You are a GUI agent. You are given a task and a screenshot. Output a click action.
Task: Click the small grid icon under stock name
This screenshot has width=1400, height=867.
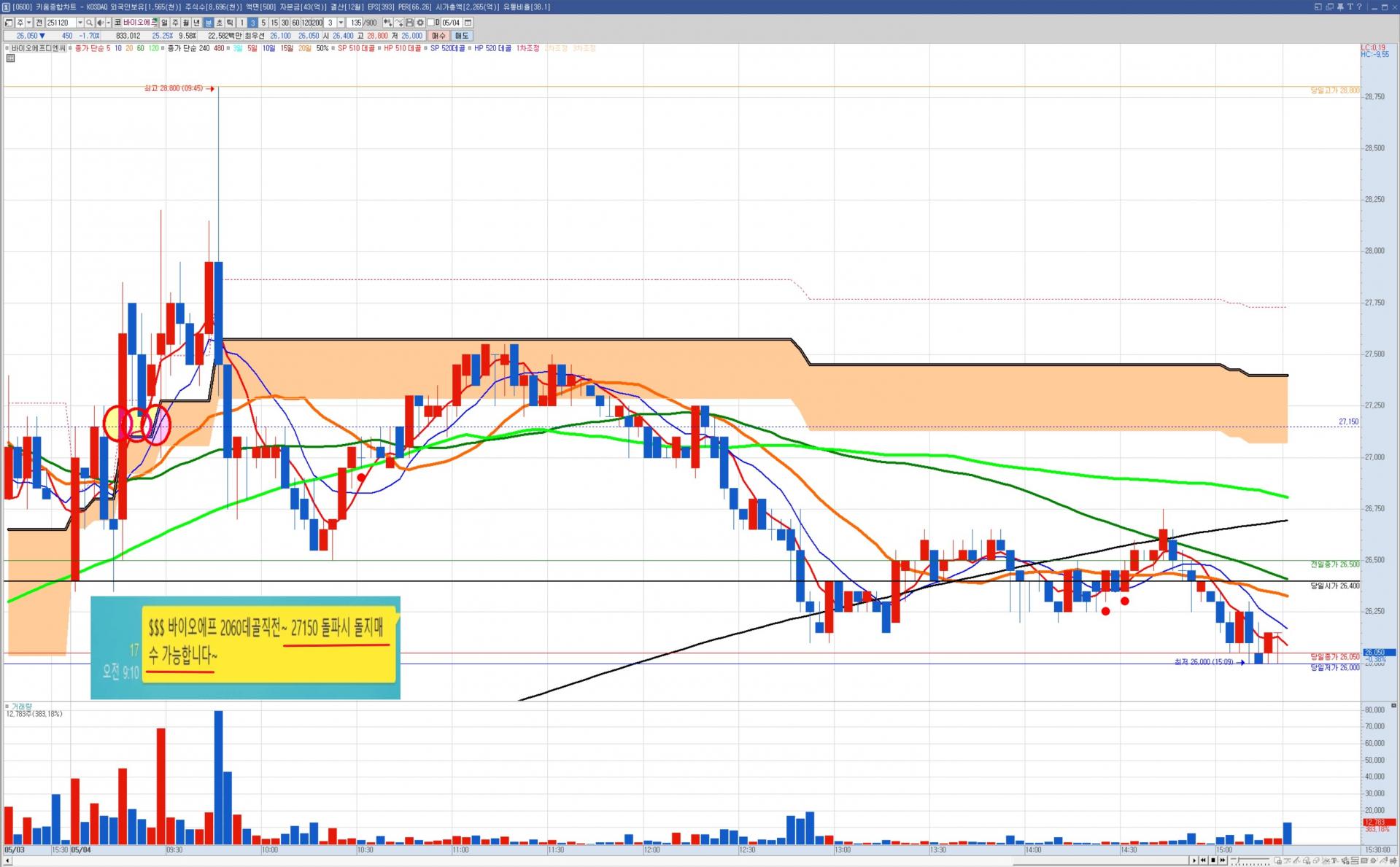(10, 58)
